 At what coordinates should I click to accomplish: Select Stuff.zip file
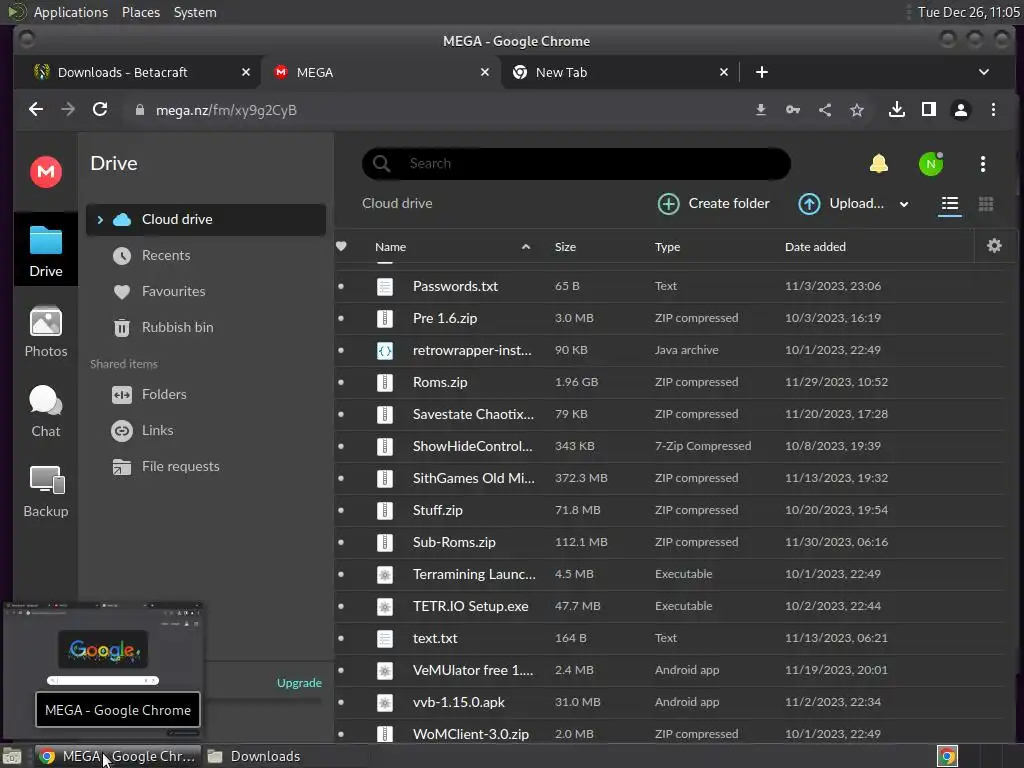point(669,510)
